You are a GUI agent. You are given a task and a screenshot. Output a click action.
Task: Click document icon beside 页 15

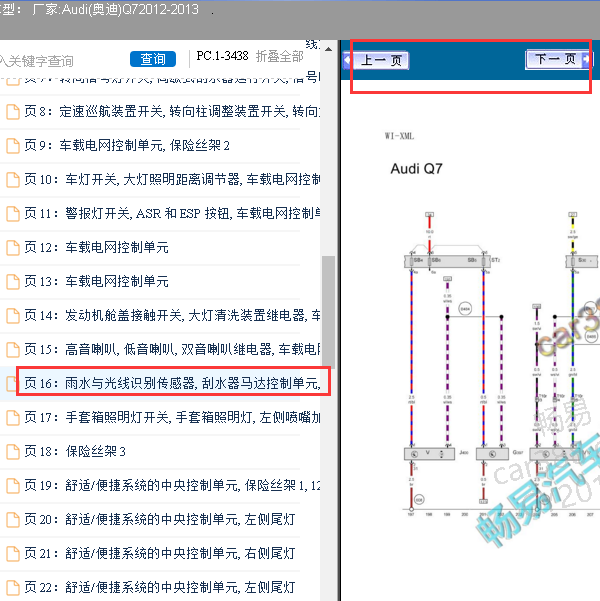(x=13, y=350)
